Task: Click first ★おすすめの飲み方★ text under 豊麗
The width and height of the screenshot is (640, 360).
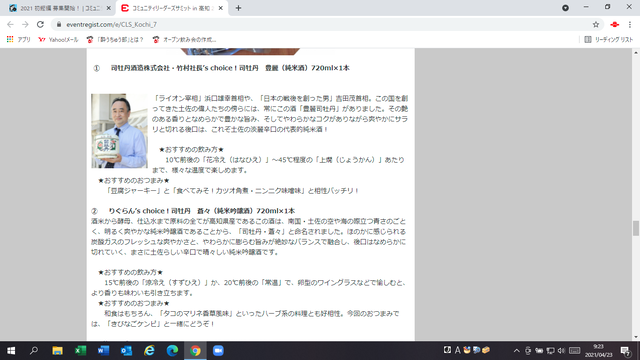Action: click(x=191, y=149)
